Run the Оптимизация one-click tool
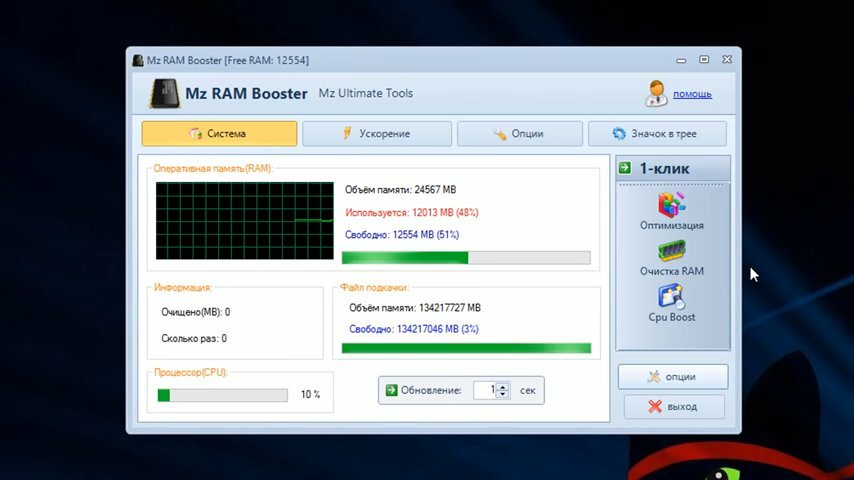This screenshot has width=854, height=480. pyautogui.click(x=672, y=211)
